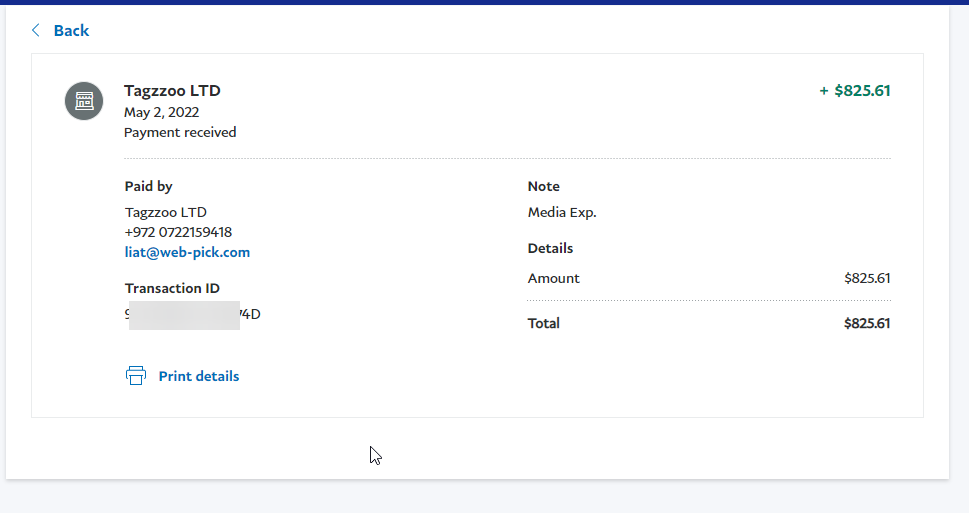Click the bold total $825.61 value
Screen dimensions: 969x513
pos(866,323)
